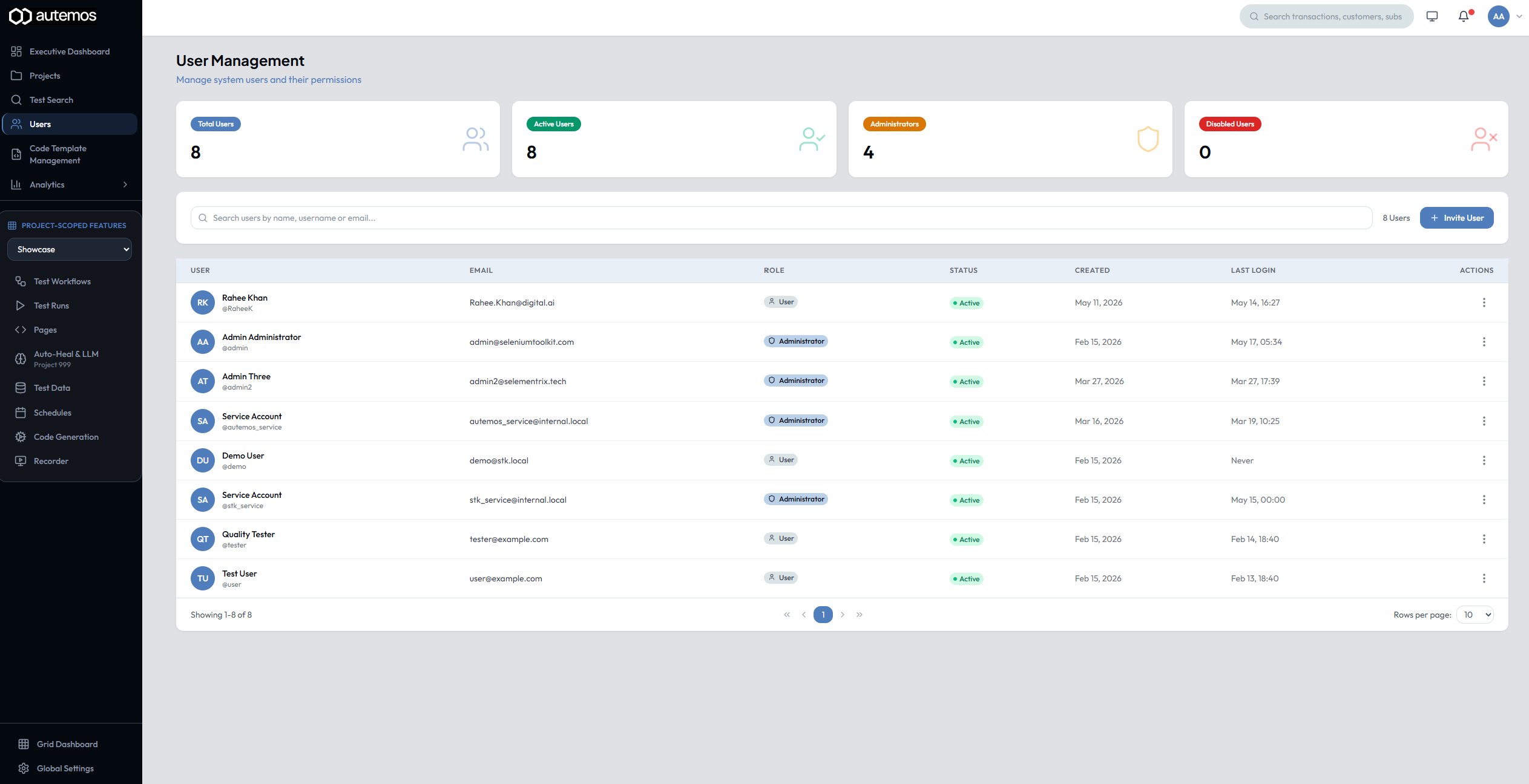The height and width of the screenshot is (784, 1529).
Task: Open actions menu for Test User
Action: coord(1484,578)
